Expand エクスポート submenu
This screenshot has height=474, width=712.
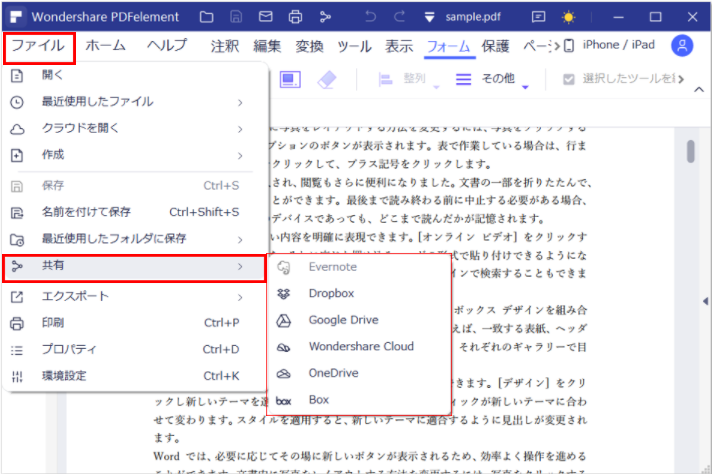coord(134,297)
